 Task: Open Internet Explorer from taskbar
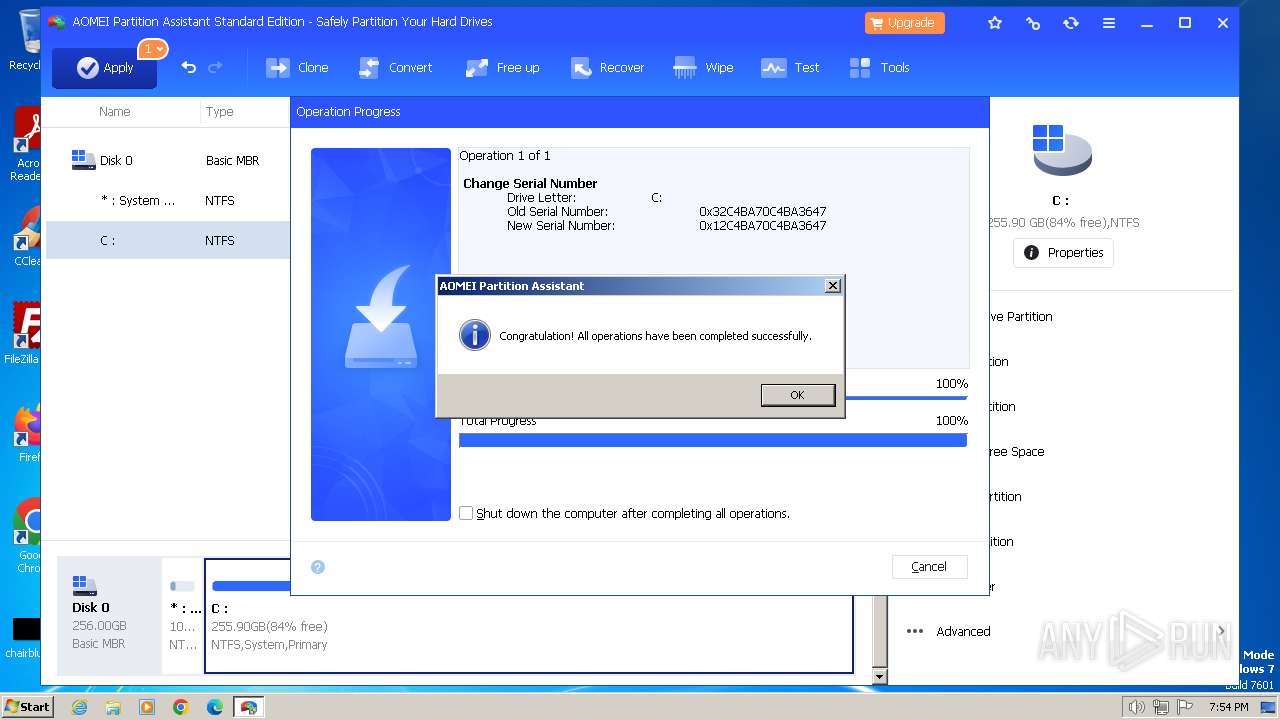(x=79, y=707)
